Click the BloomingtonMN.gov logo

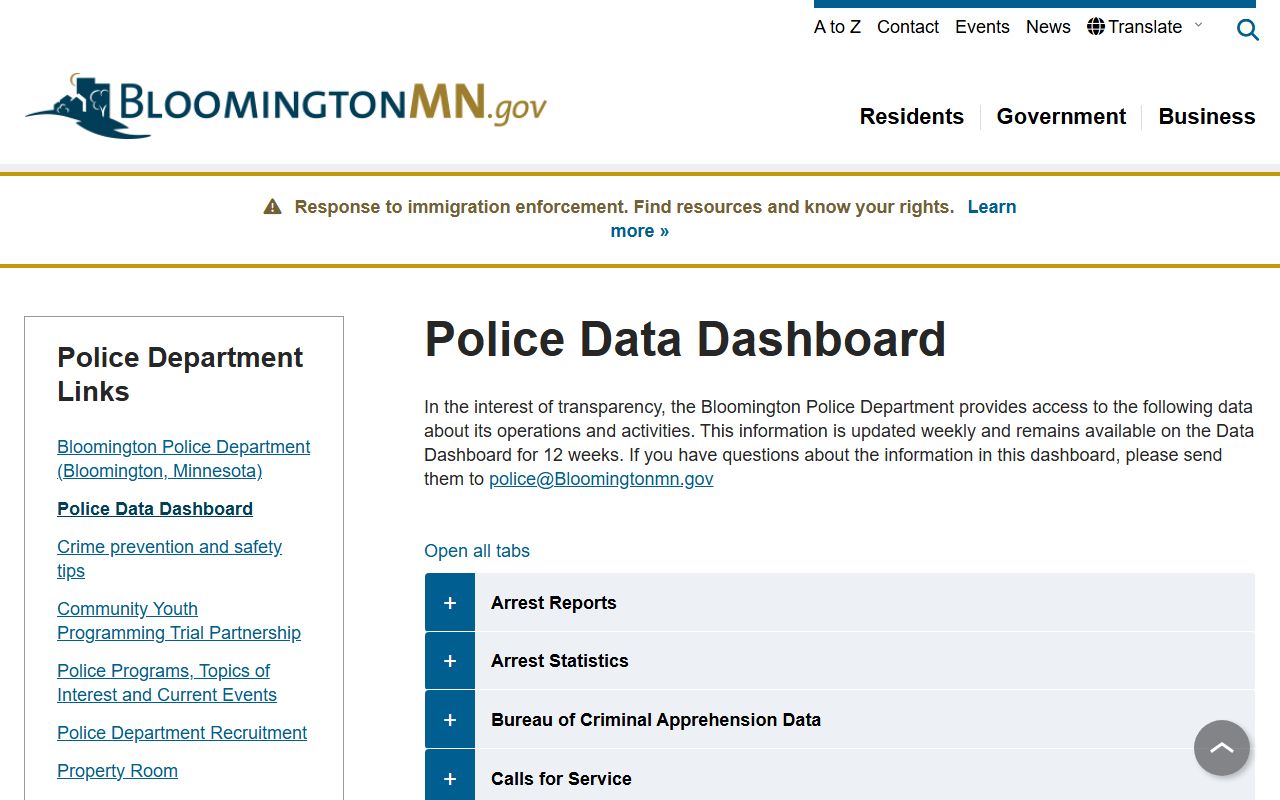pyautogui.click(x=286, y=105)
